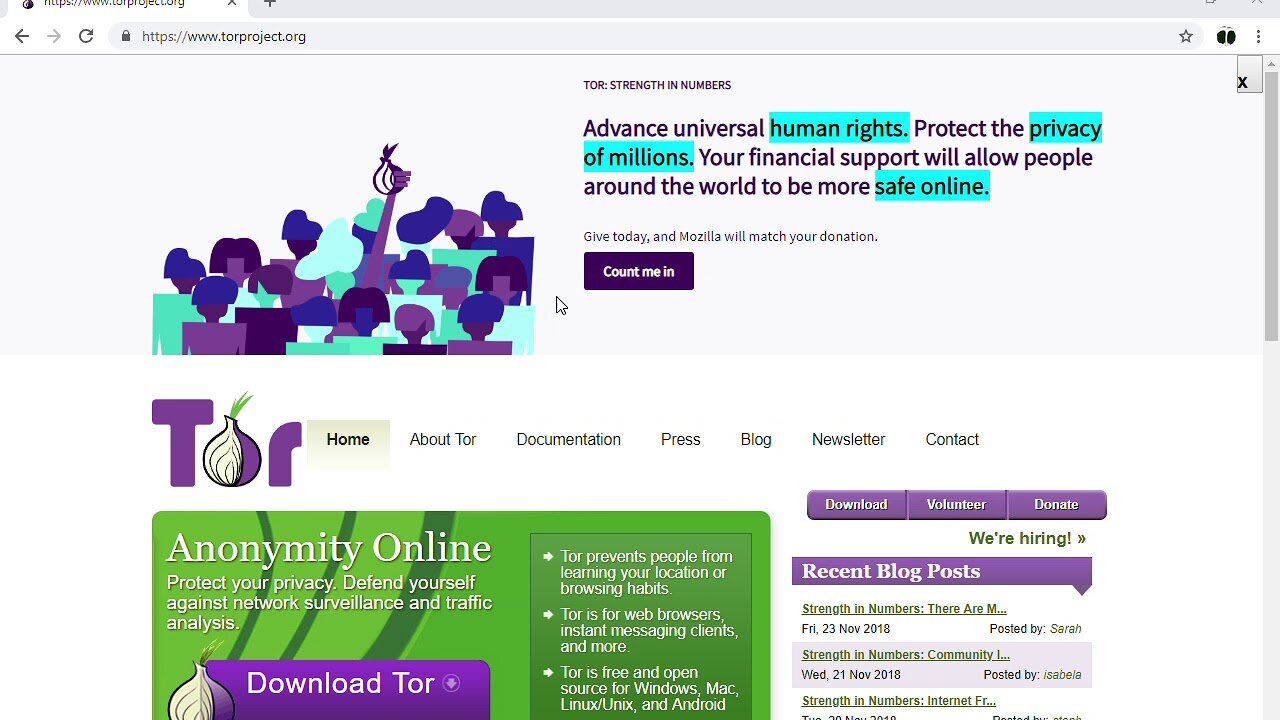
Task: Click the Count me in button
Action: (638, 271)
